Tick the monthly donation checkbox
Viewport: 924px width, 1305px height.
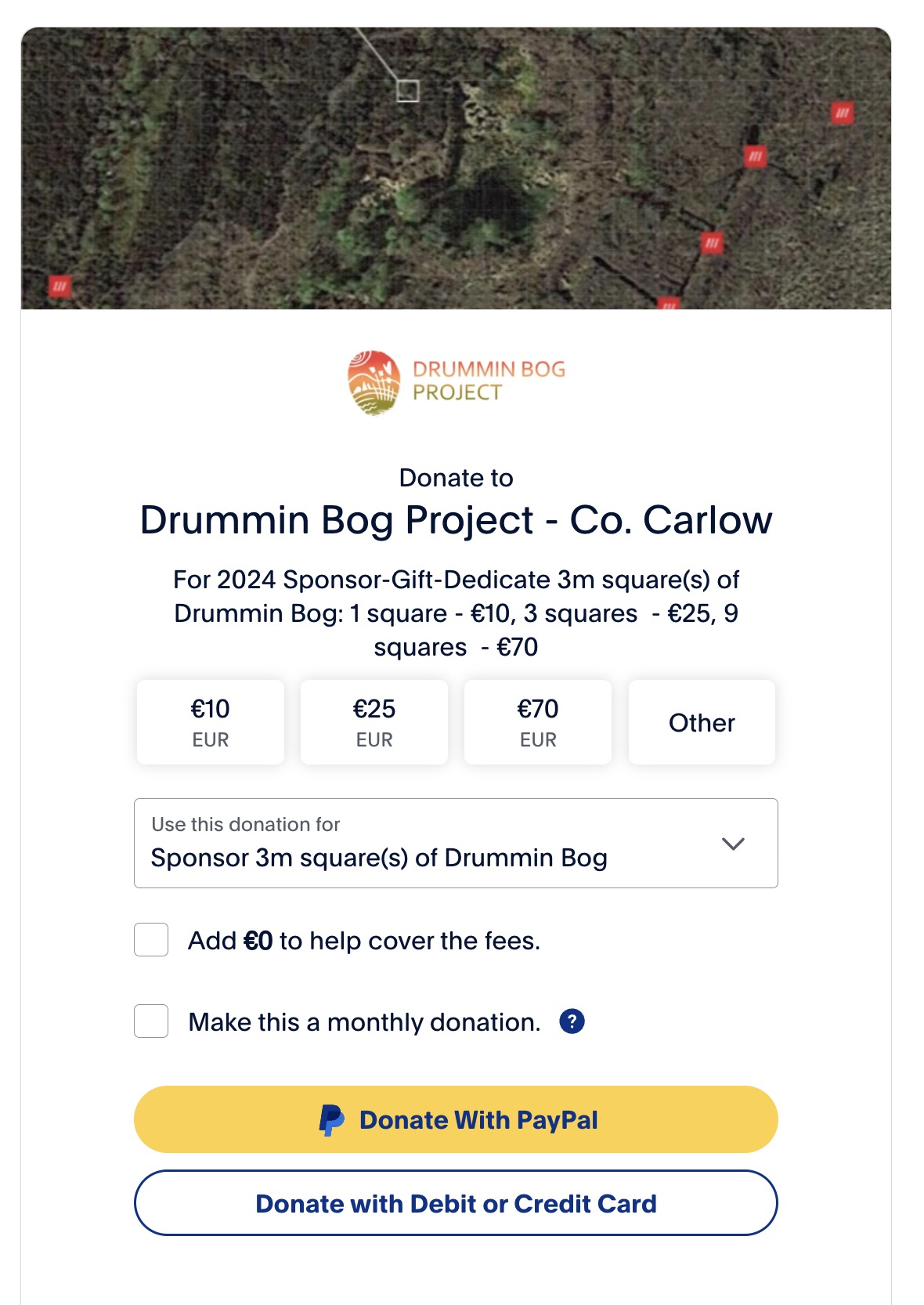[x=151, y=1021]
